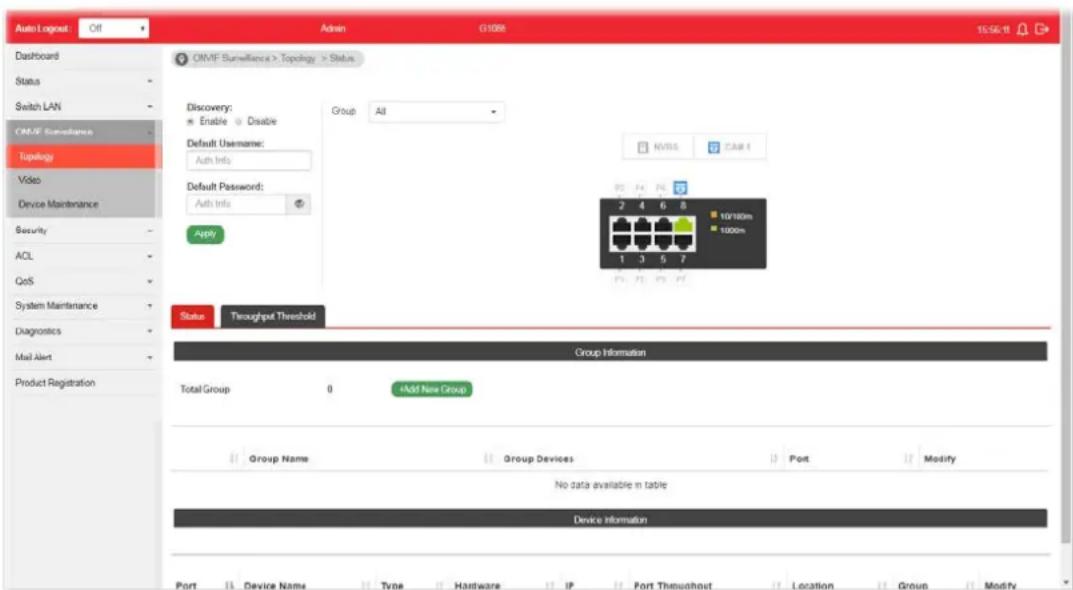This screenshot has height=590, width=1073.
Task: Expand the Mail Alert menu
Action: click(82, 357)
